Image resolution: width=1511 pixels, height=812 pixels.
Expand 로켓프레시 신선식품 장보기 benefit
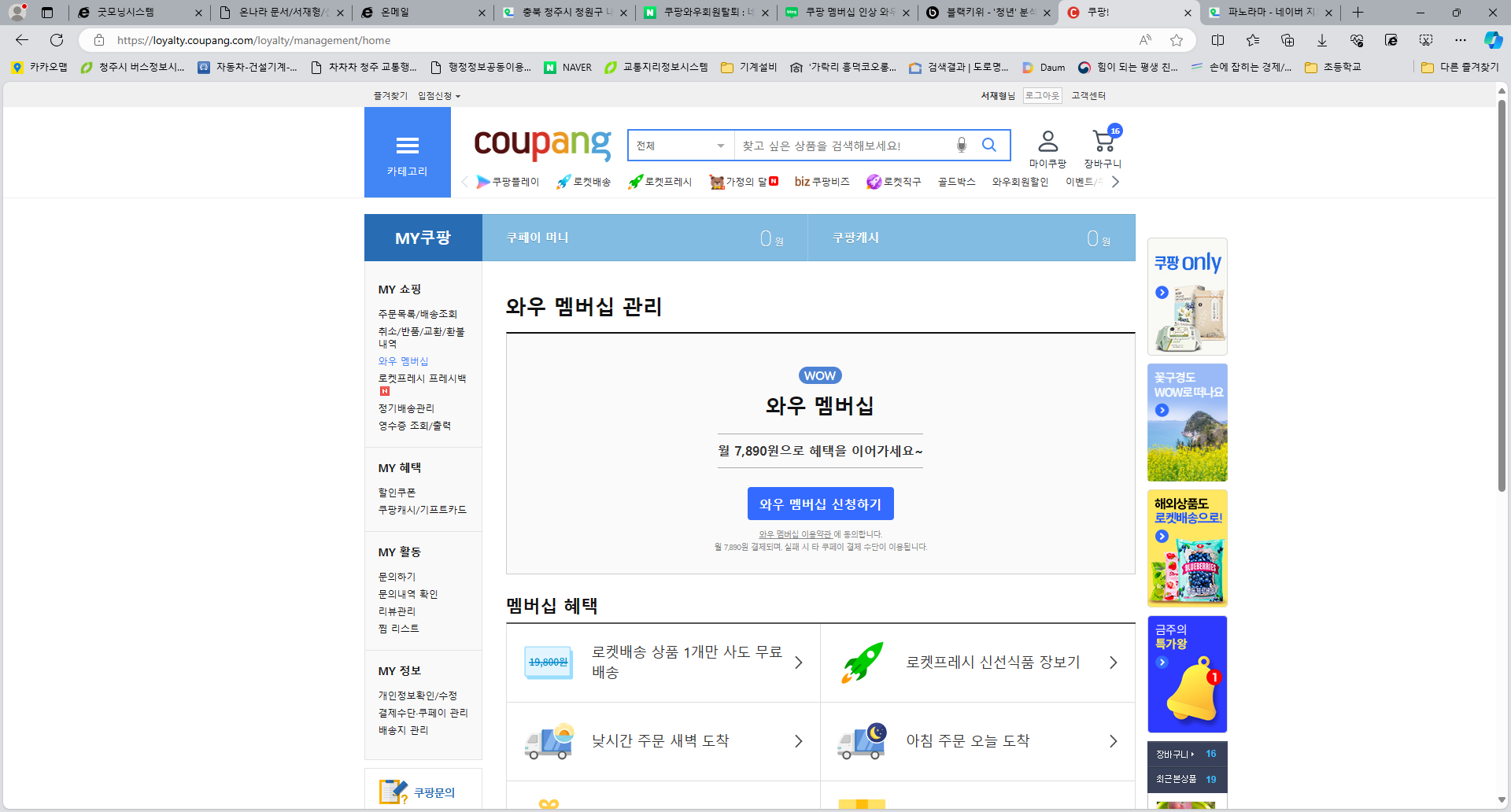point(978,663)
